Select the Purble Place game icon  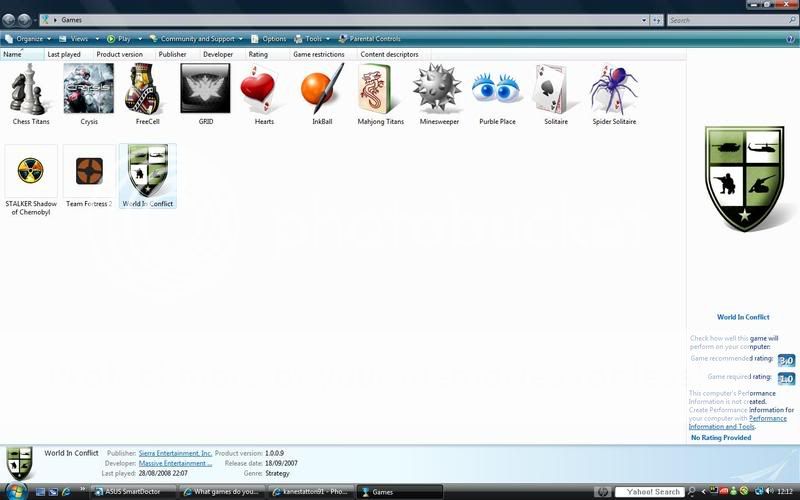coord(496,89)
